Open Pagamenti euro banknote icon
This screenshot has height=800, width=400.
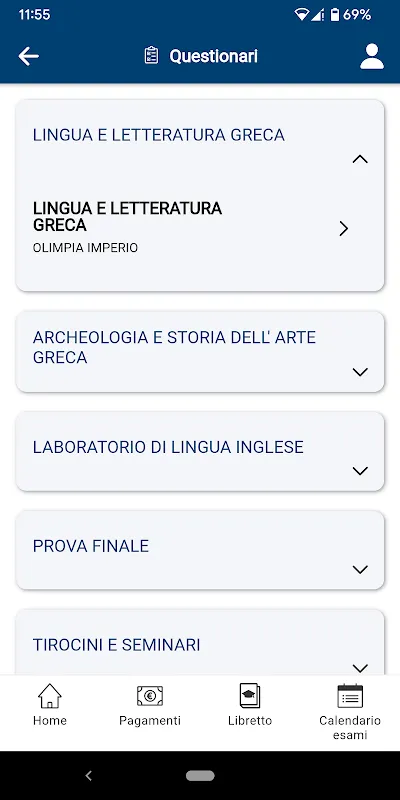point(150,696)
